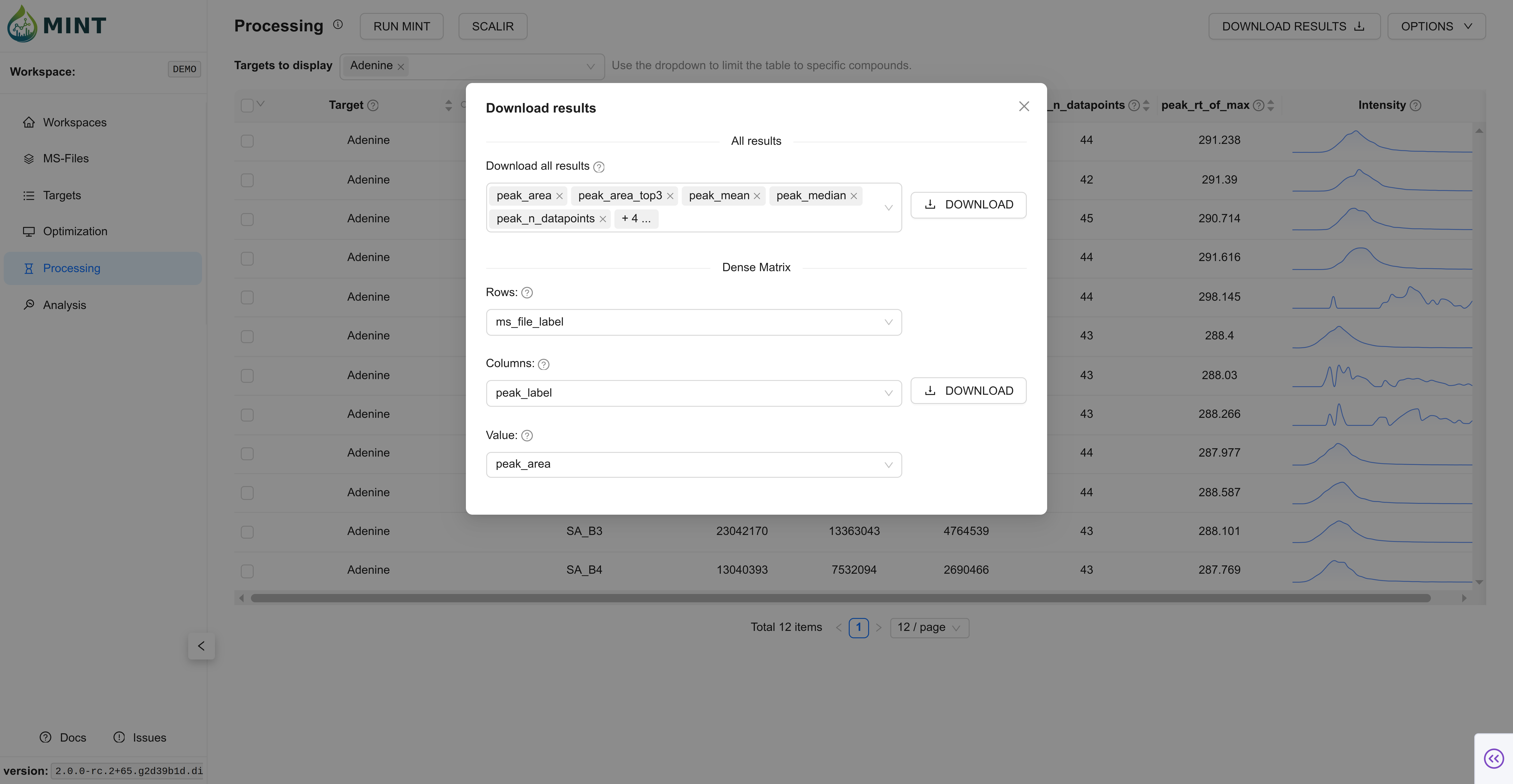This screenshot has width=1513, height=784.
Task: Open the Columns peak_label dropdown
Action: click(x=693, y=393)
